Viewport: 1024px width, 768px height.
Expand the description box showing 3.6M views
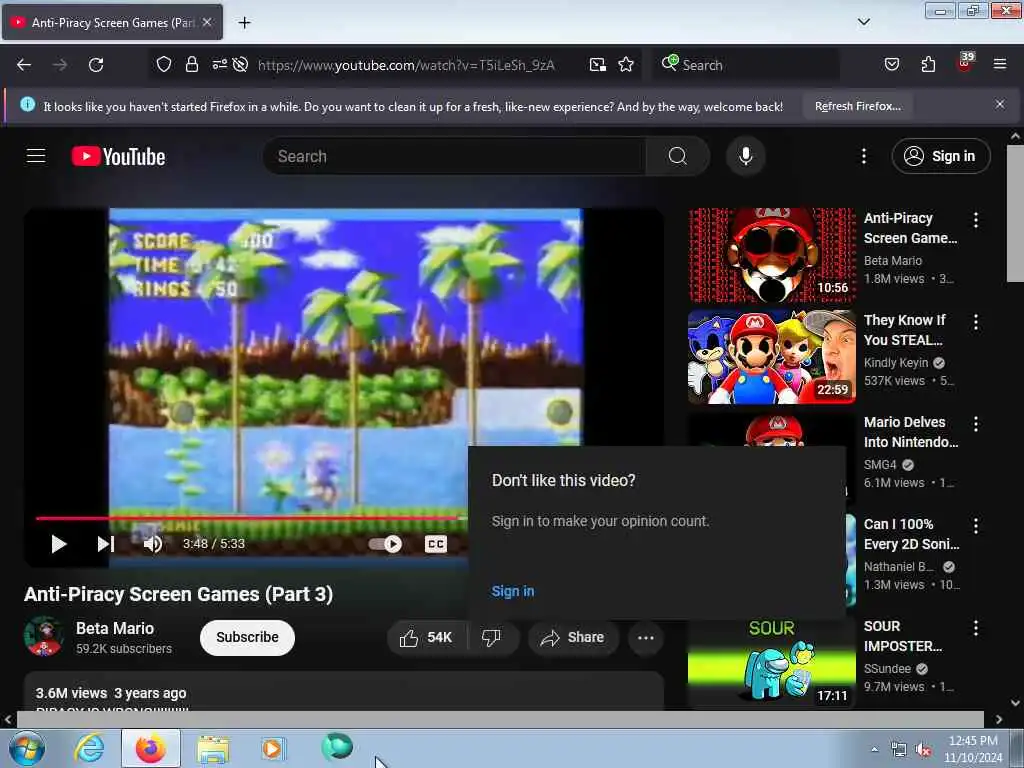[x=344, y=692]
